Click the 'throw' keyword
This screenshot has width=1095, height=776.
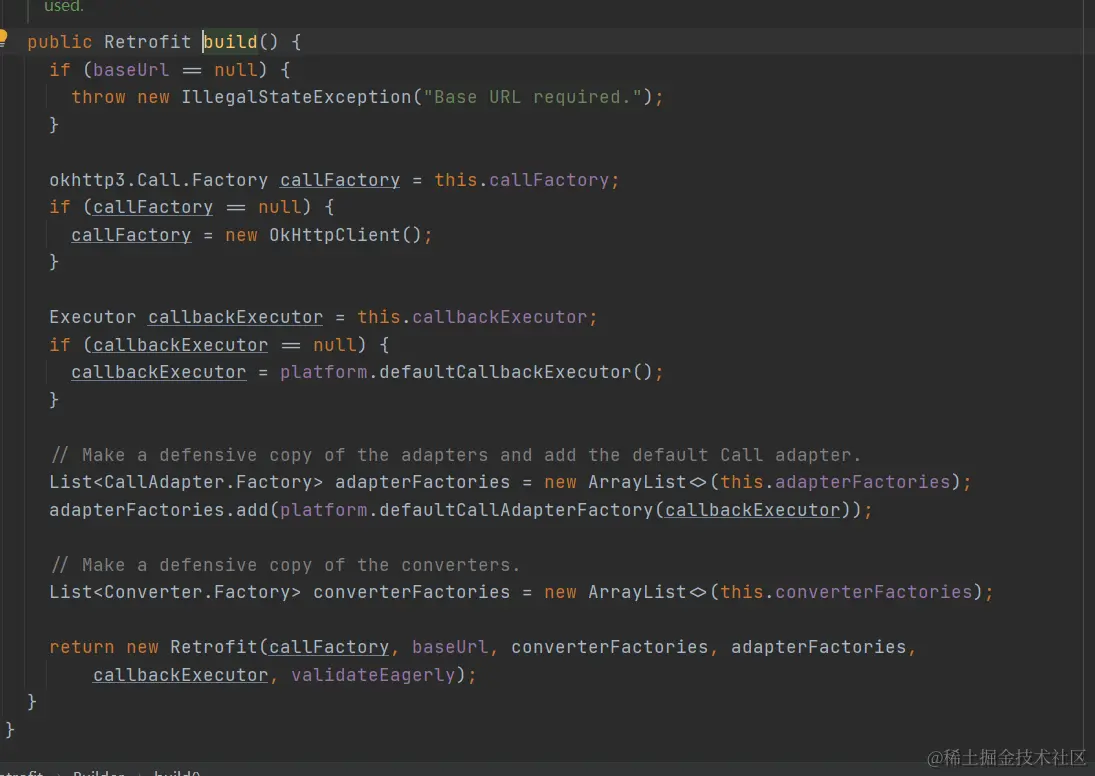[x=98, y=97]
